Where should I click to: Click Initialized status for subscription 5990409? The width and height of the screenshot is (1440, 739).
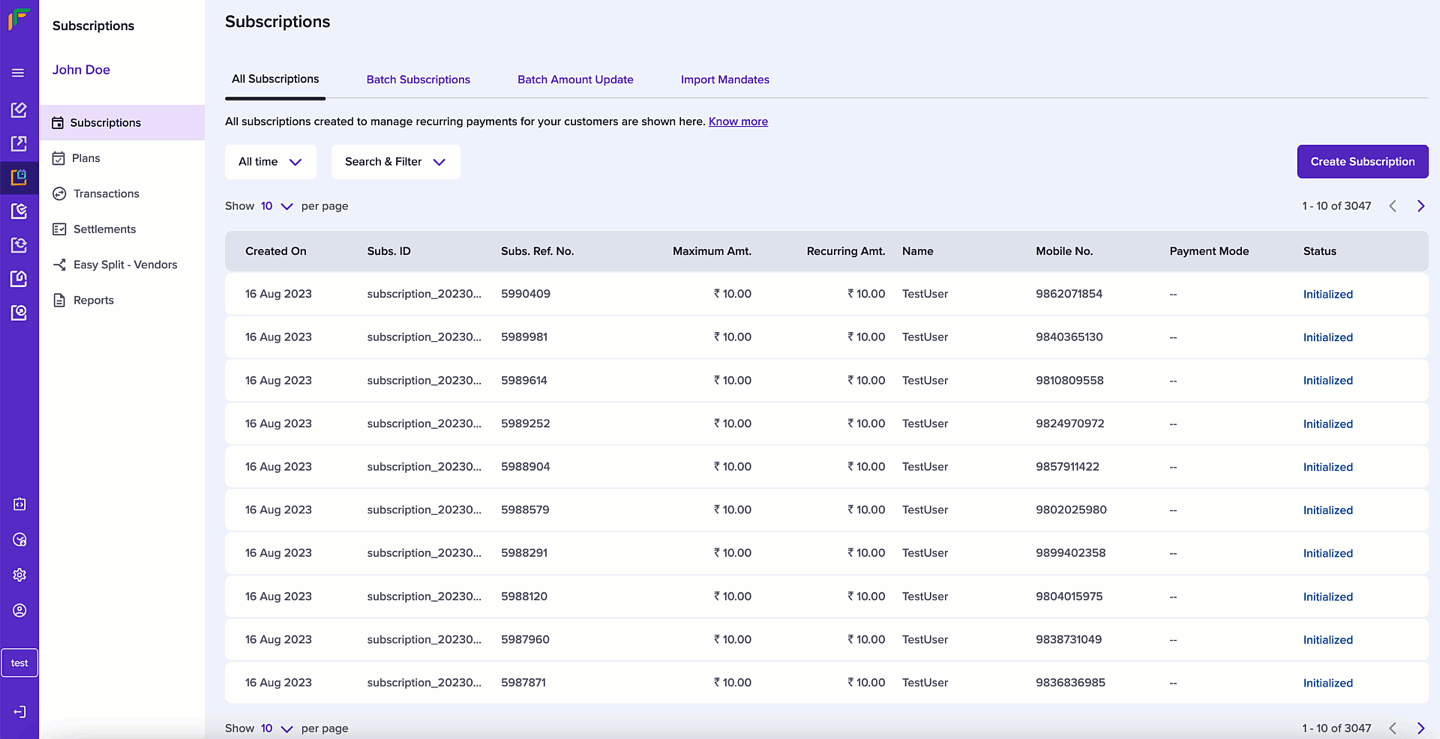(x=1327, y=295)
